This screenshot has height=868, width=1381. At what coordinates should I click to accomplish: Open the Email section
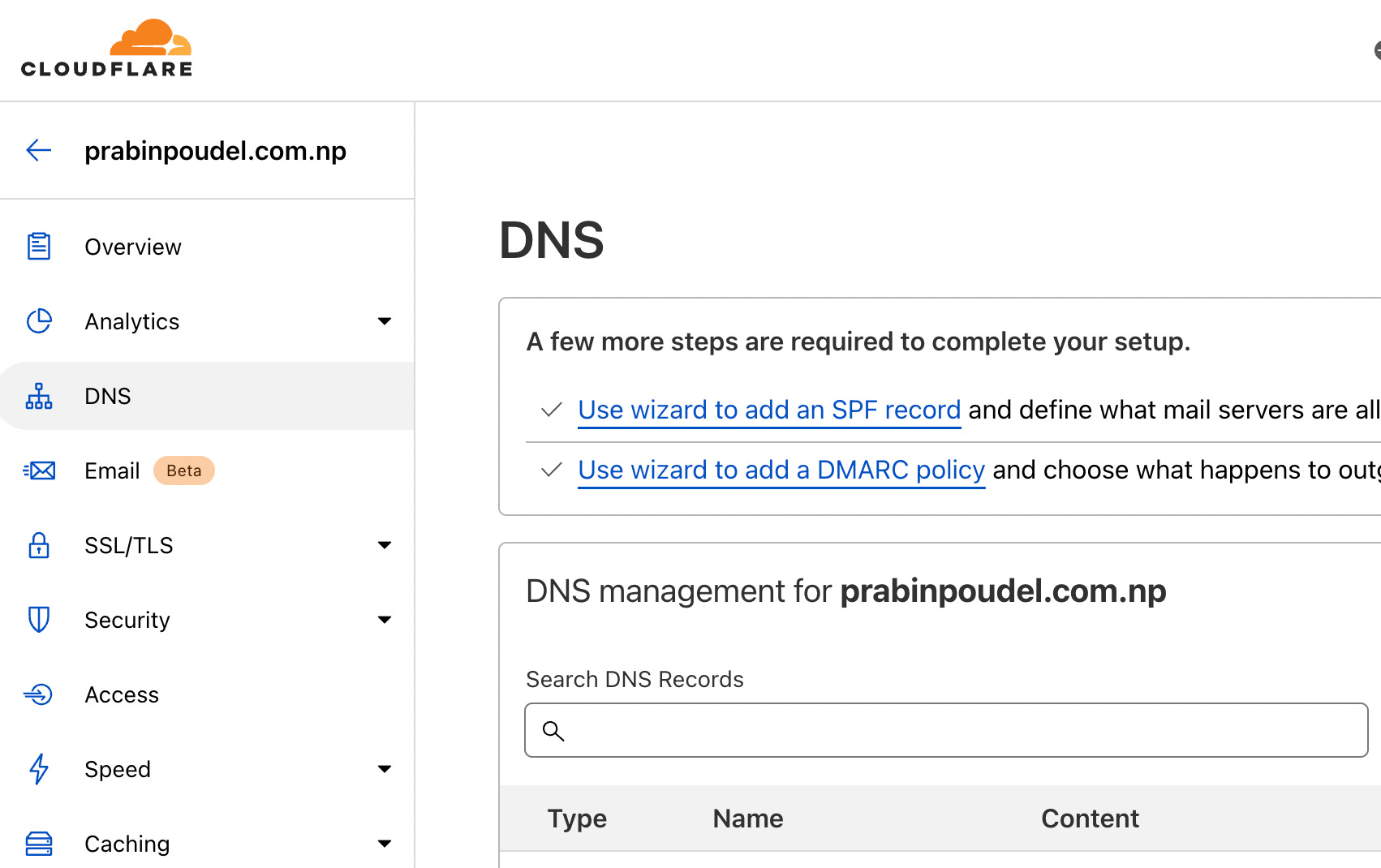point(207,471)
